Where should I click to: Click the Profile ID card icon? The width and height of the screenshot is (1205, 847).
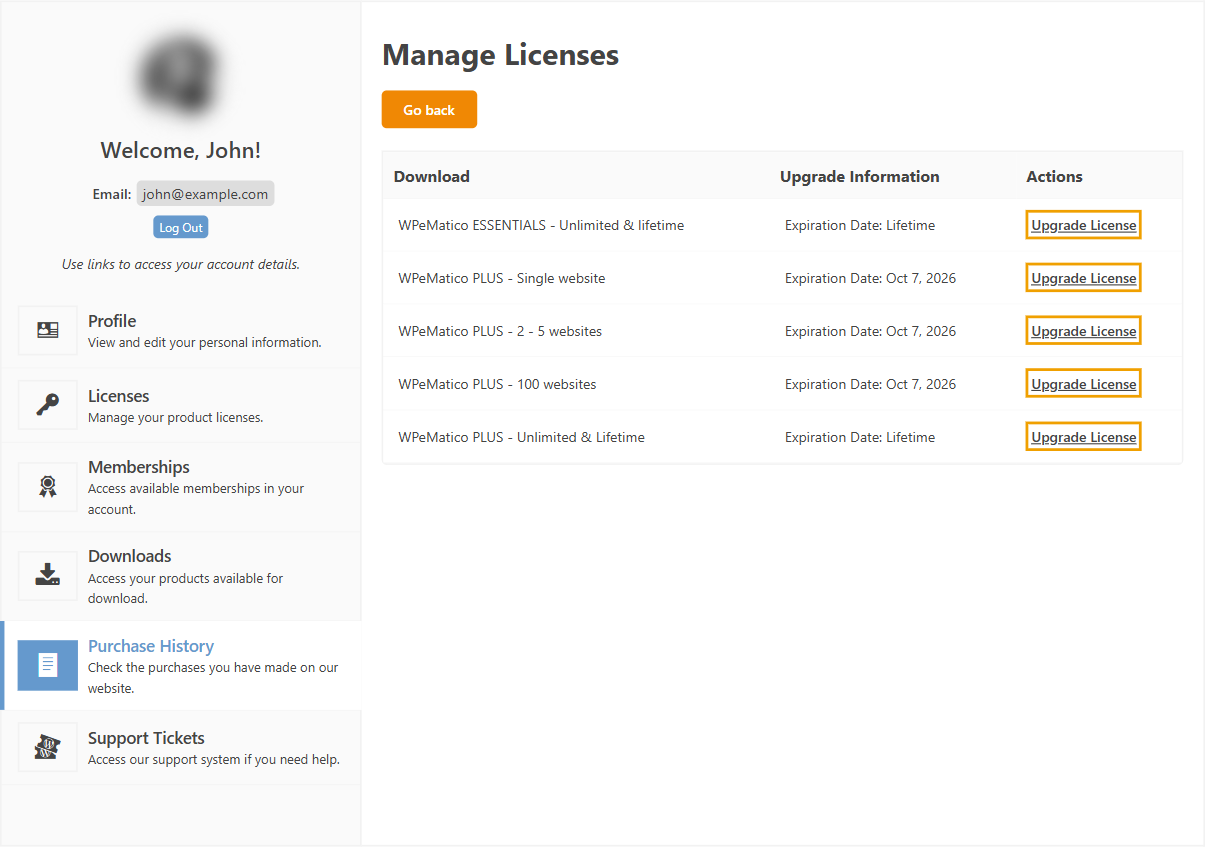47,330
